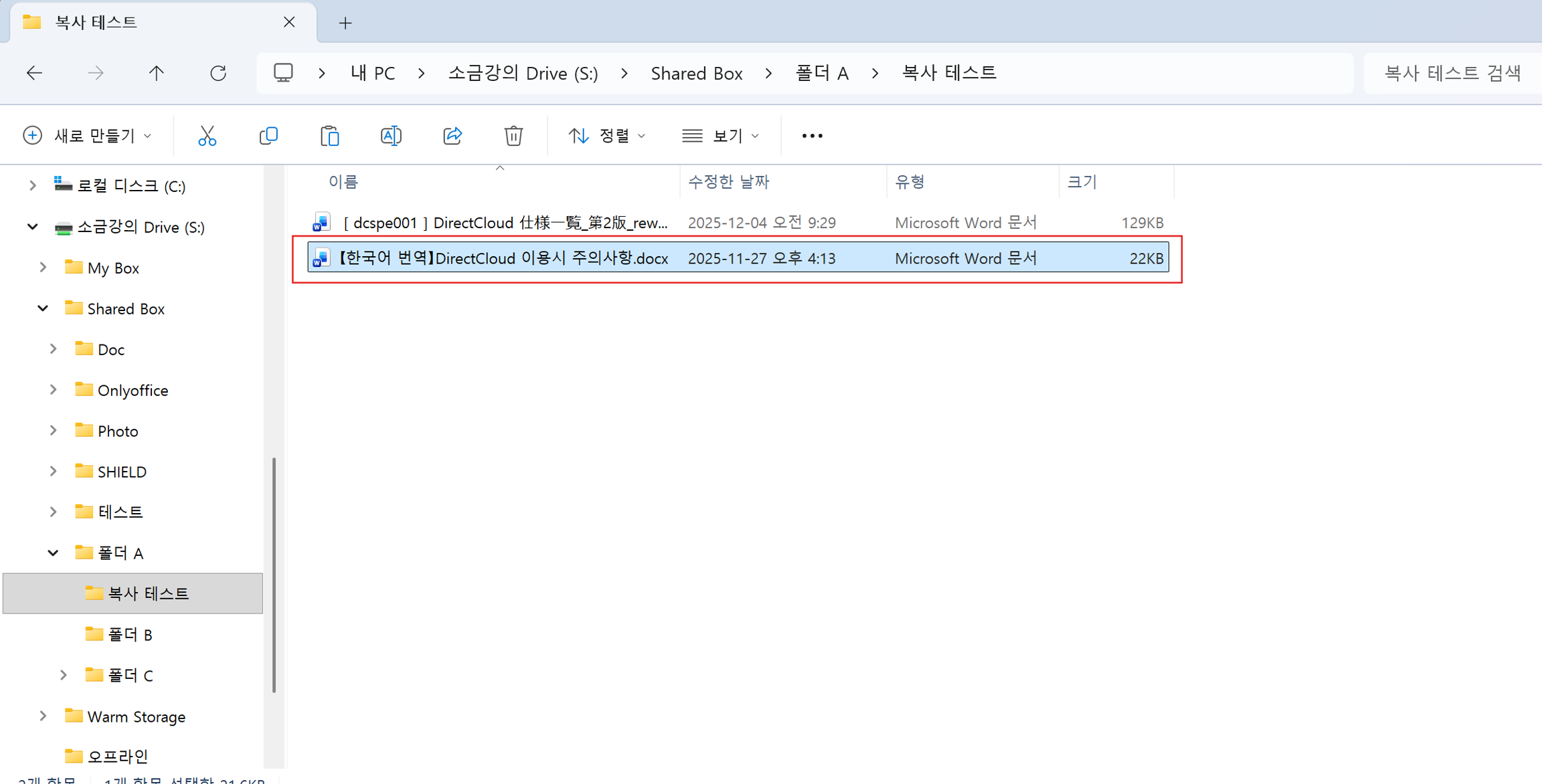Open the 정렬 sort dropdown

[606, 136]
